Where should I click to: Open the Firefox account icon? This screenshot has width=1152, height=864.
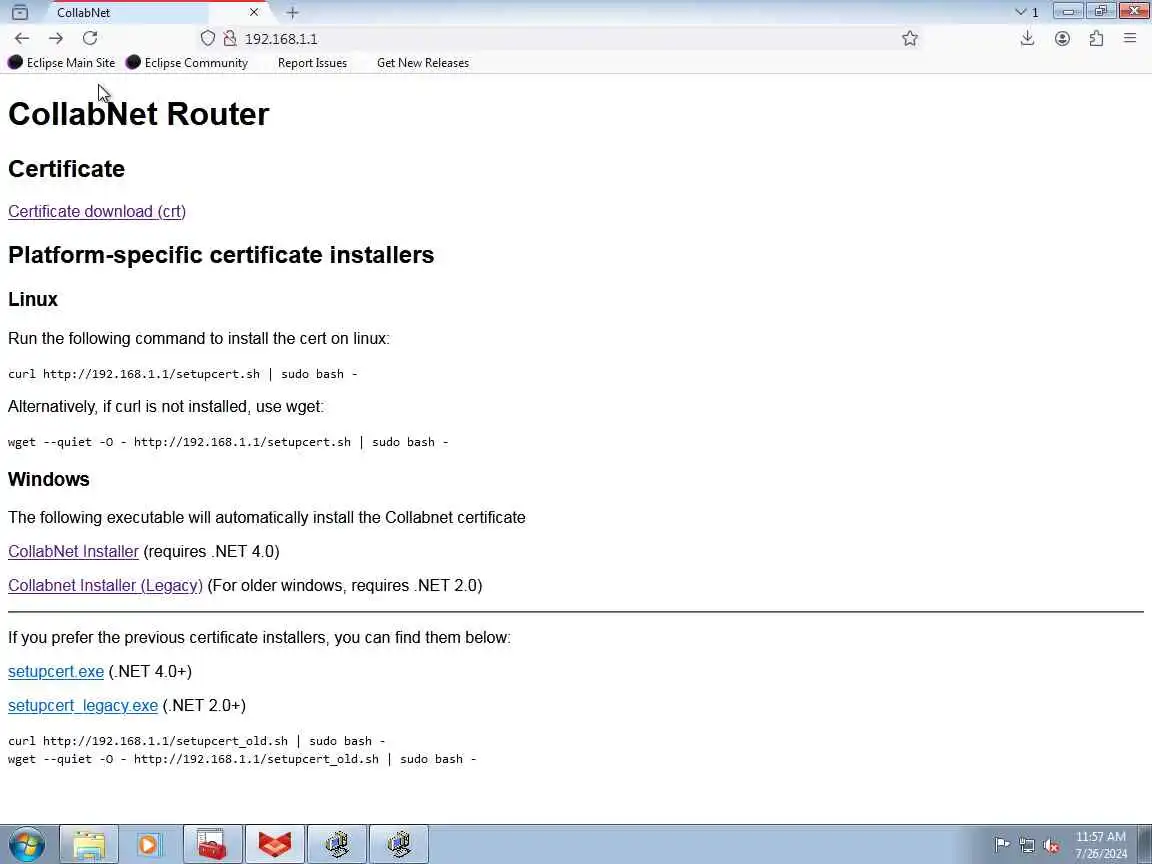pos(1062,38)
